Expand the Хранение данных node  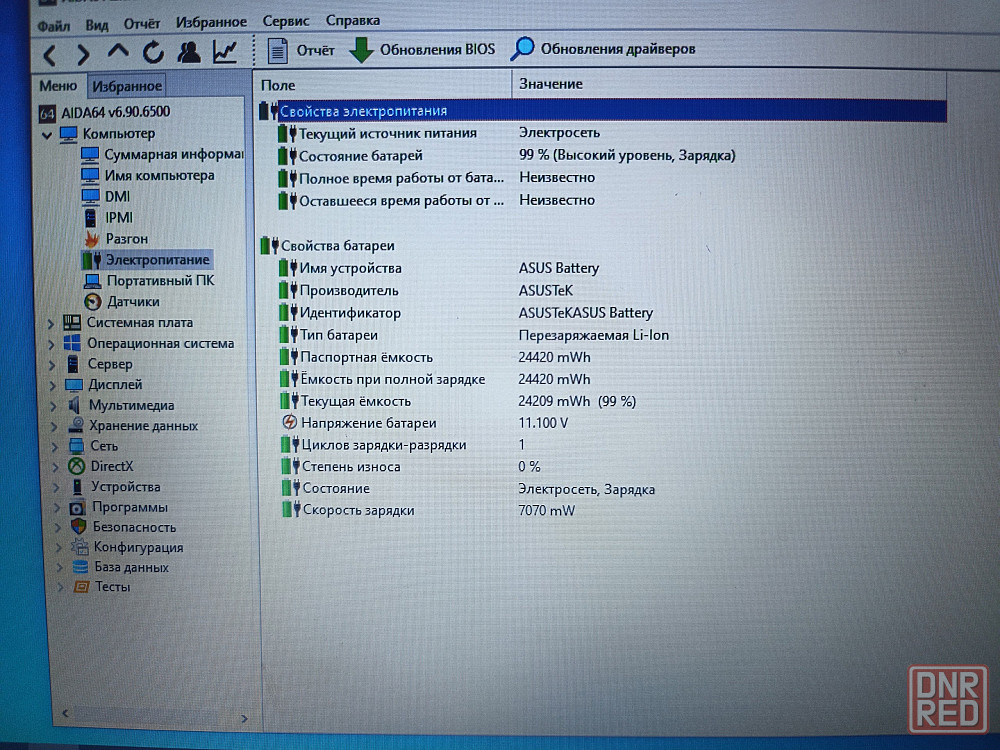click(54, 427)
